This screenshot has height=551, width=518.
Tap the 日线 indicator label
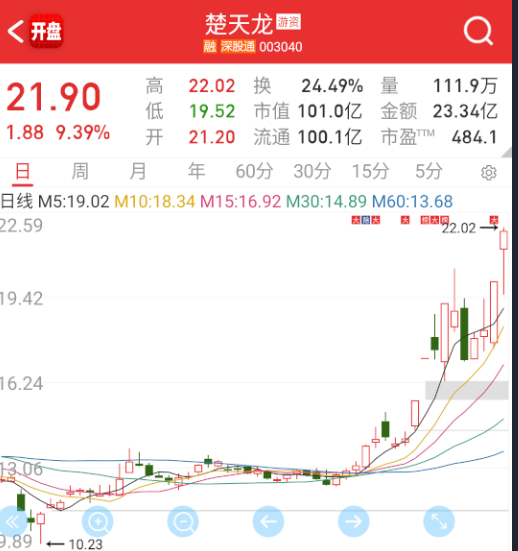pos(17,202)
